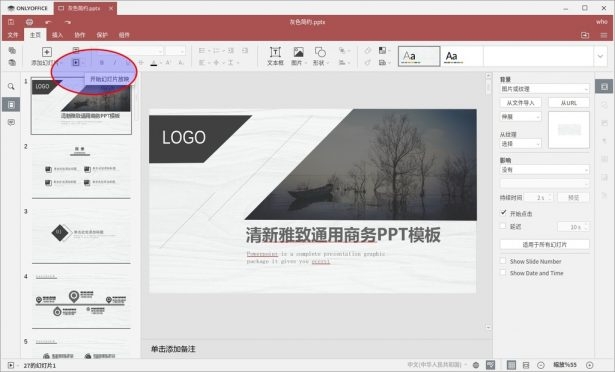615x372 pixels.
Task: Open the font size combo box
Action: pyautogui.click(x=175, y=51)
